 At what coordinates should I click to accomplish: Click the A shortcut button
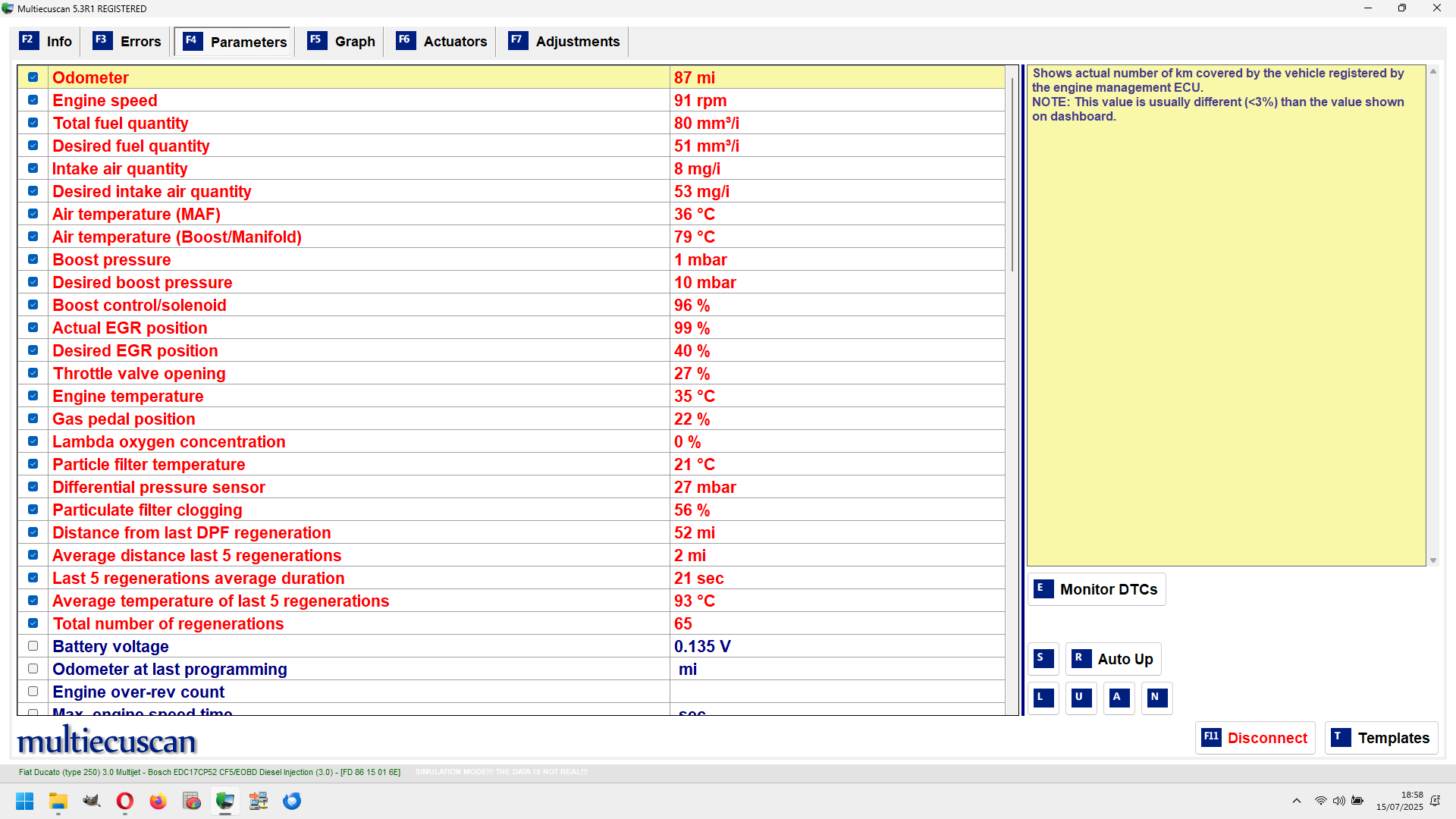click(x=1119, y=698)
